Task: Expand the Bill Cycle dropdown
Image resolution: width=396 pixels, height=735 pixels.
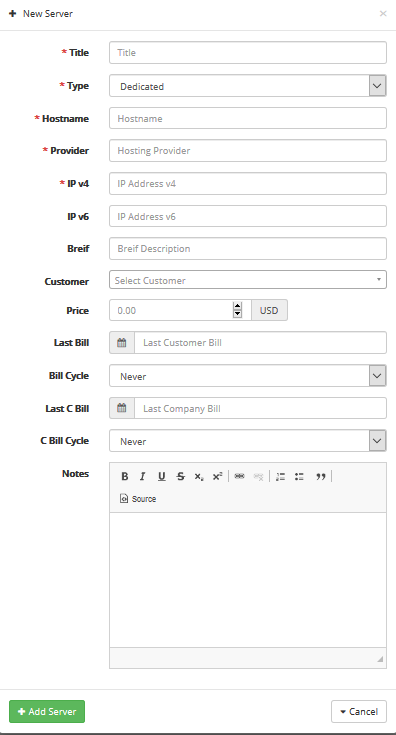Action: 248,375
